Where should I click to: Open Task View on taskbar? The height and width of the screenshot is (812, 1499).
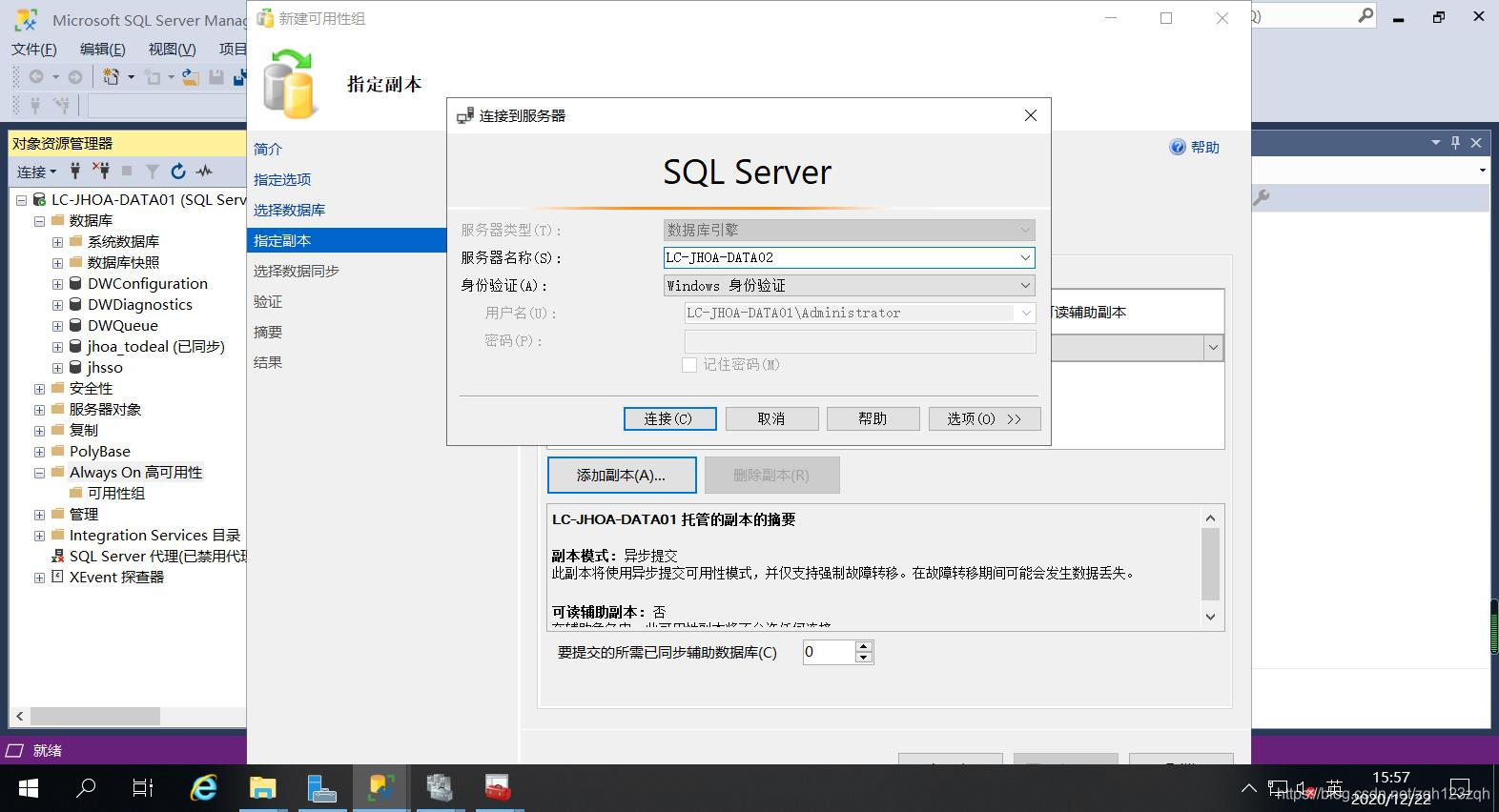(x=143, y=788)
